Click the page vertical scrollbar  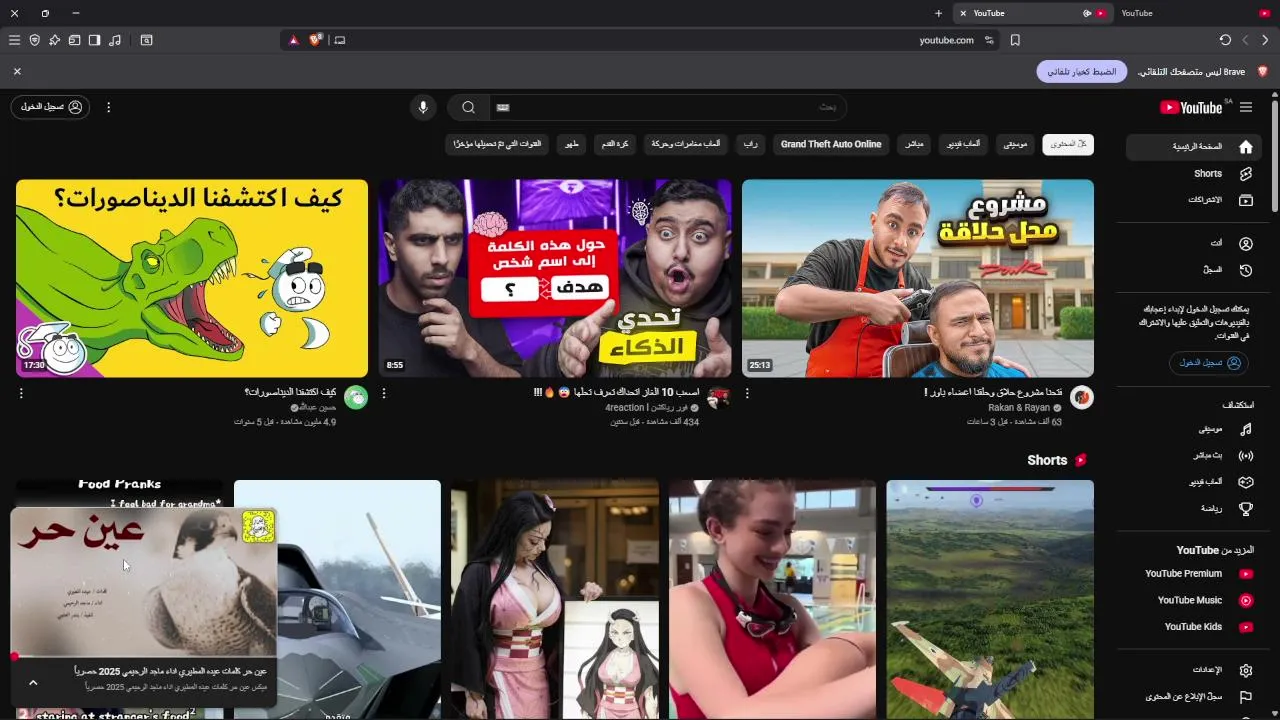1275,155
